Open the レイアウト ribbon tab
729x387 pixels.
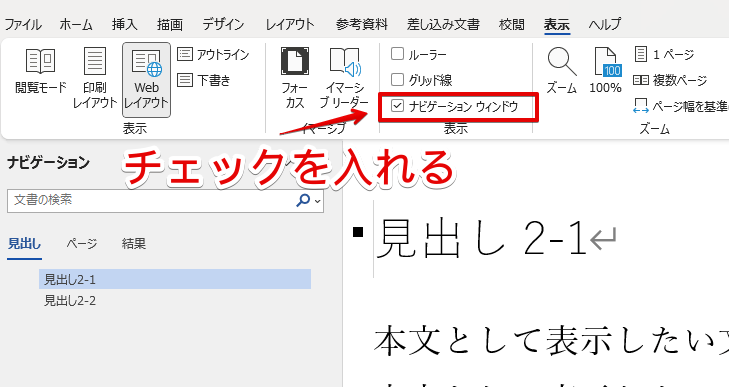pos(290,24)
